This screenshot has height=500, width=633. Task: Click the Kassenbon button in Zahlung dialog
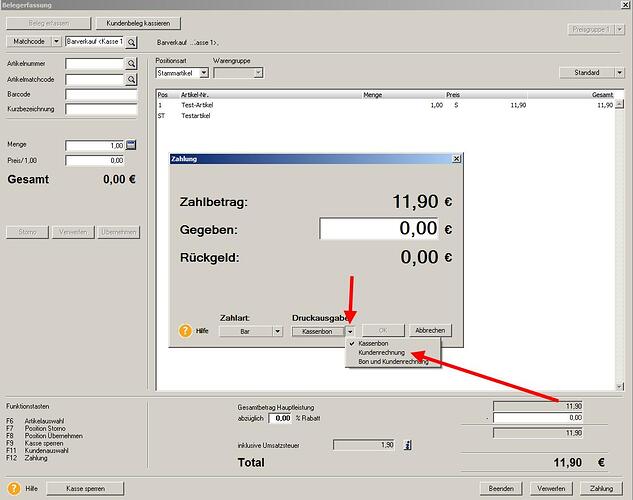point(318,331)
